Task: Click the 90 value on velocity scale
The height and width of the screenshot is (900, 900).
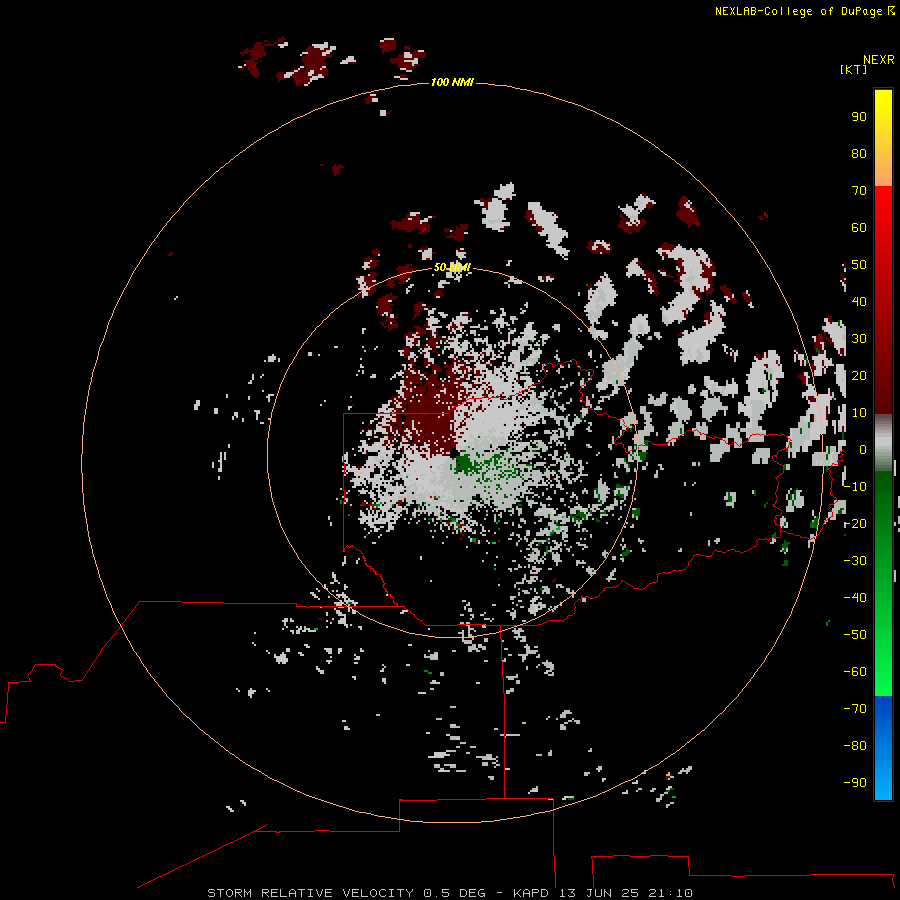Action: click(859, 117)
